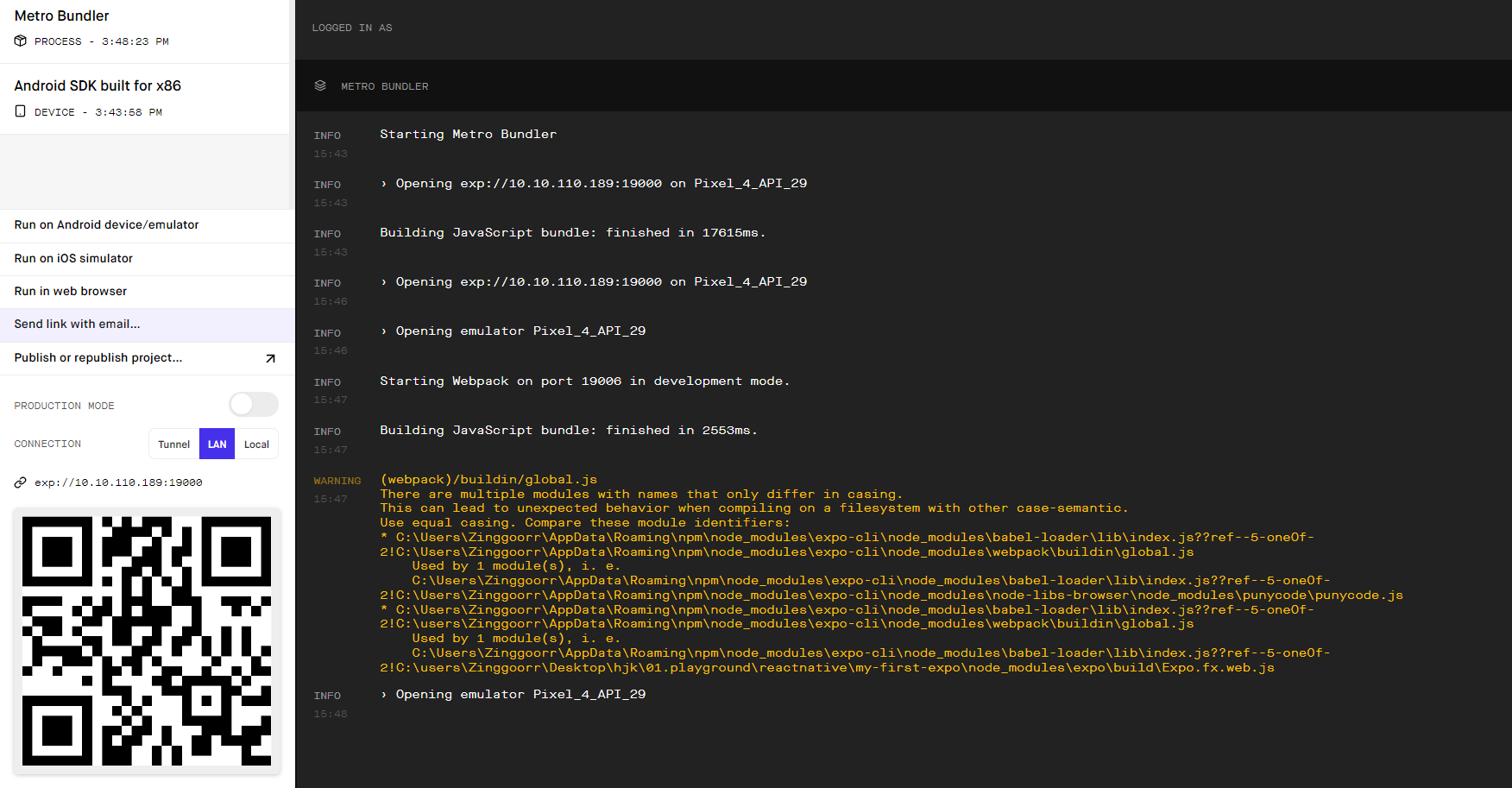1512x788 pixels.
Task: Click the WARNING label in the log
Action: click(x=337, y=481)
